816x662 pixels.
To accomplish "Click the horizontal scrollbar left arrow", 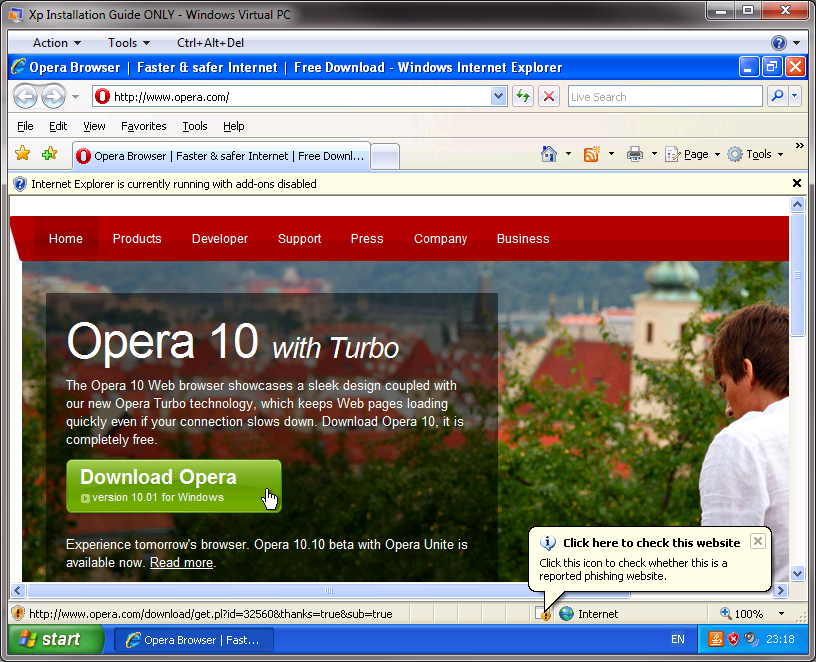I will (x=18, y=590).
